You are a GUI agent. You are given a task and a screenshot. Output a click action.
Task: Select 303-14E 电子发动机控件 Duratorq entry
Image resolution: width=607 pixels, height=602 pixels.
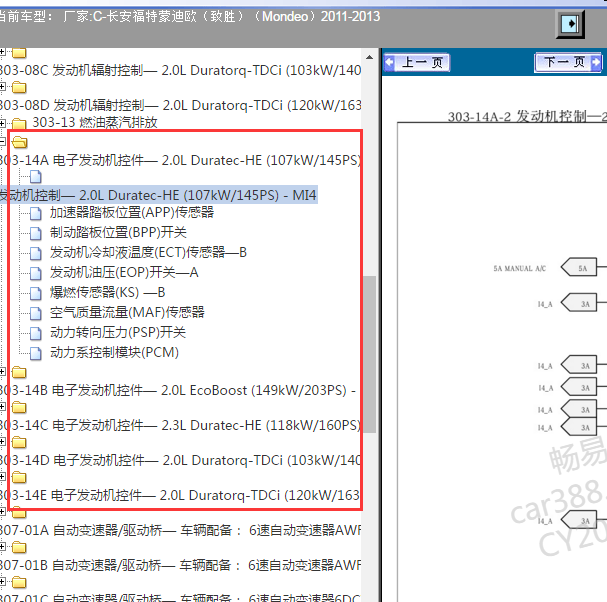click(180, 495)
